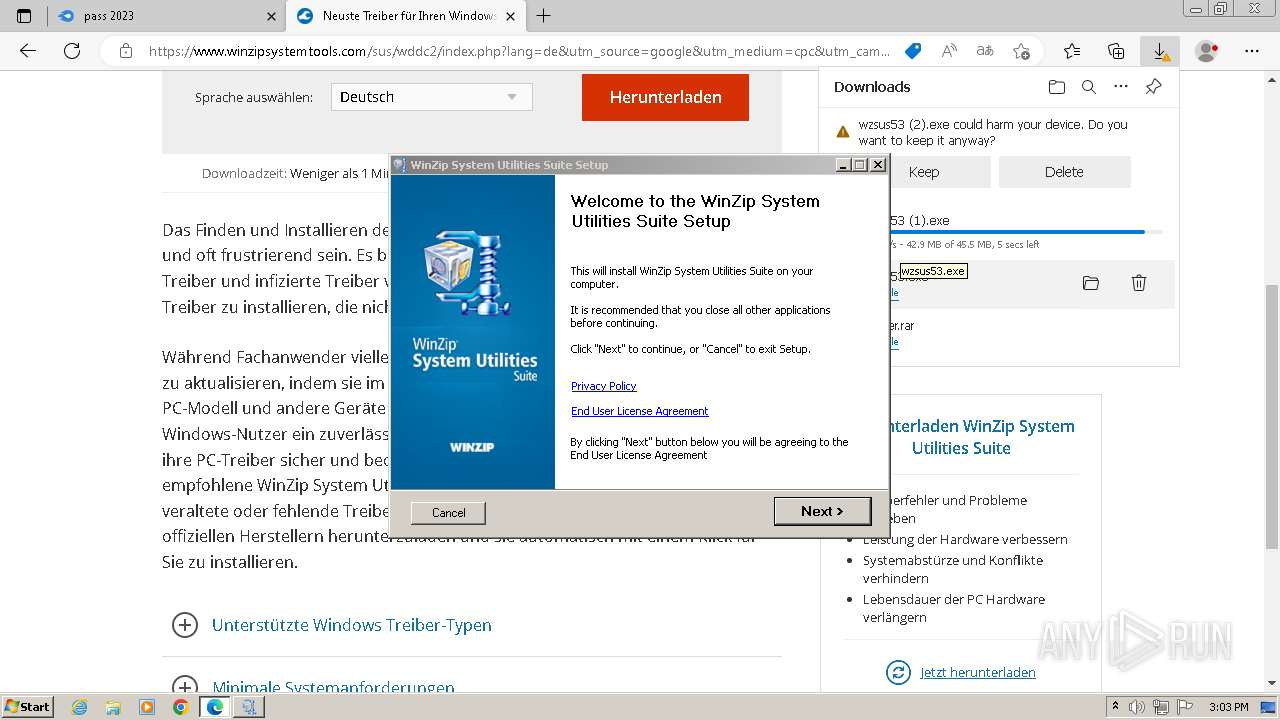Search downloads with the magnifier icon
This screenshot has height=720, width=1280.
pyautogui.click(x=1089, y=87)
